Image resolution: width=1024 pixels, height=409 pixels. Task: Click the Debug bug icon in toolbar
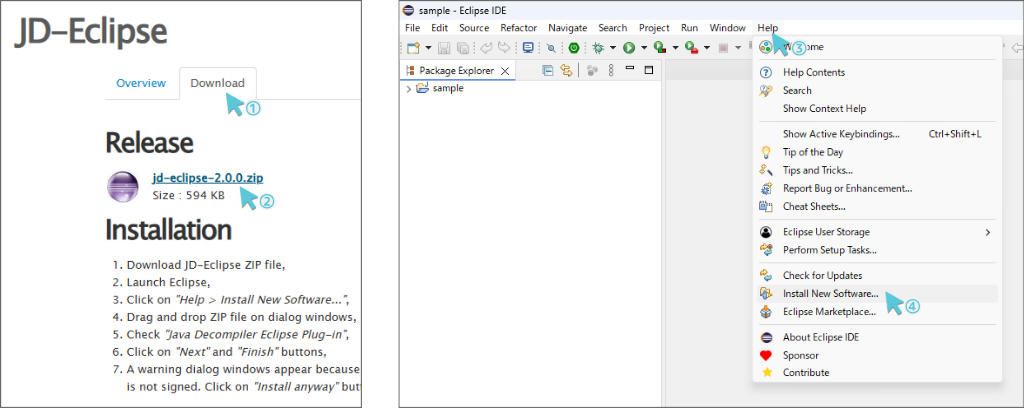coord(599,47)
